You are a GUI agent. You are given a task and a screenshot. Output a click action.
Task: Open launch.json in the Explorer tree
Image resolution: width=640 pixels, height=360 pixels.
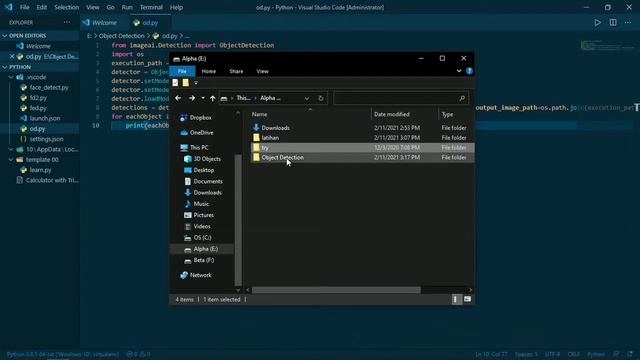(44, 118)
